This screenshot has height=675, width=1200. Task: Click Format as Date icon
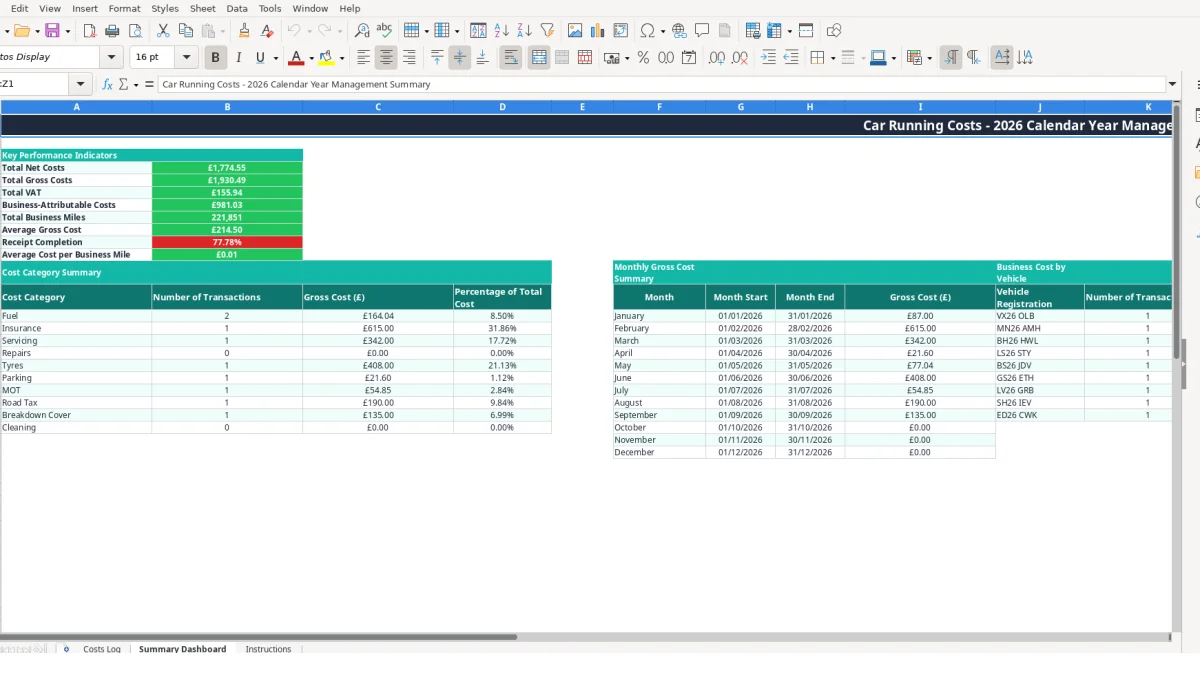[x=689, y=58]
